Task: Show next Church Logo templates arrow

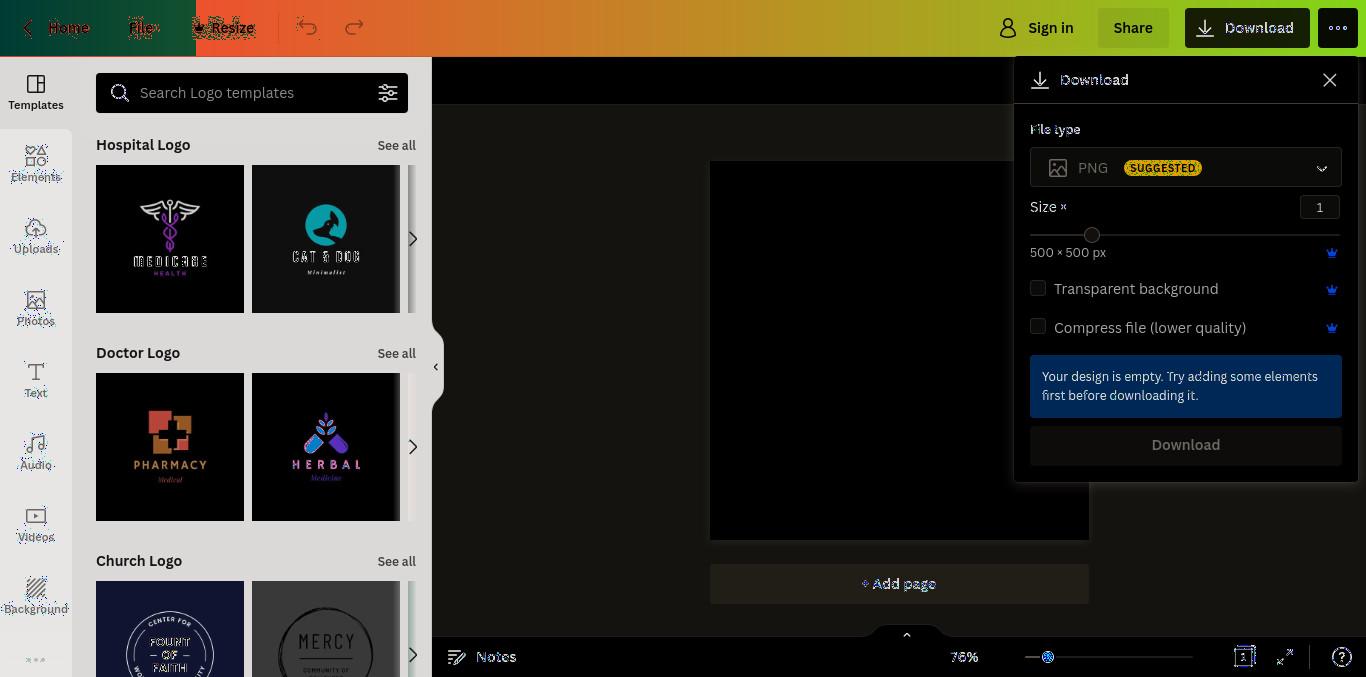Action: point(412,655)
